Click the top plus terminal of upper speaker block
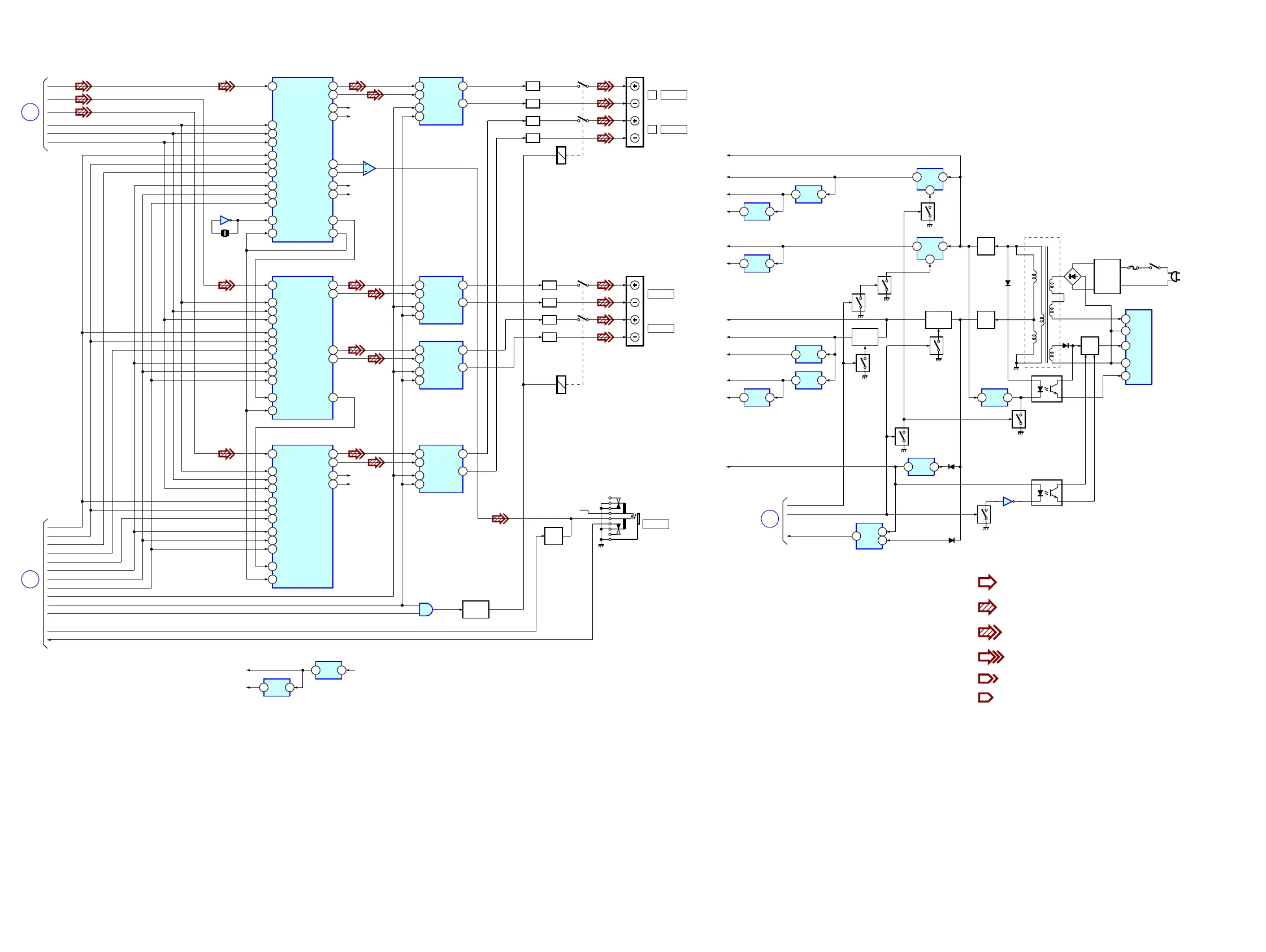 [635, 86]
